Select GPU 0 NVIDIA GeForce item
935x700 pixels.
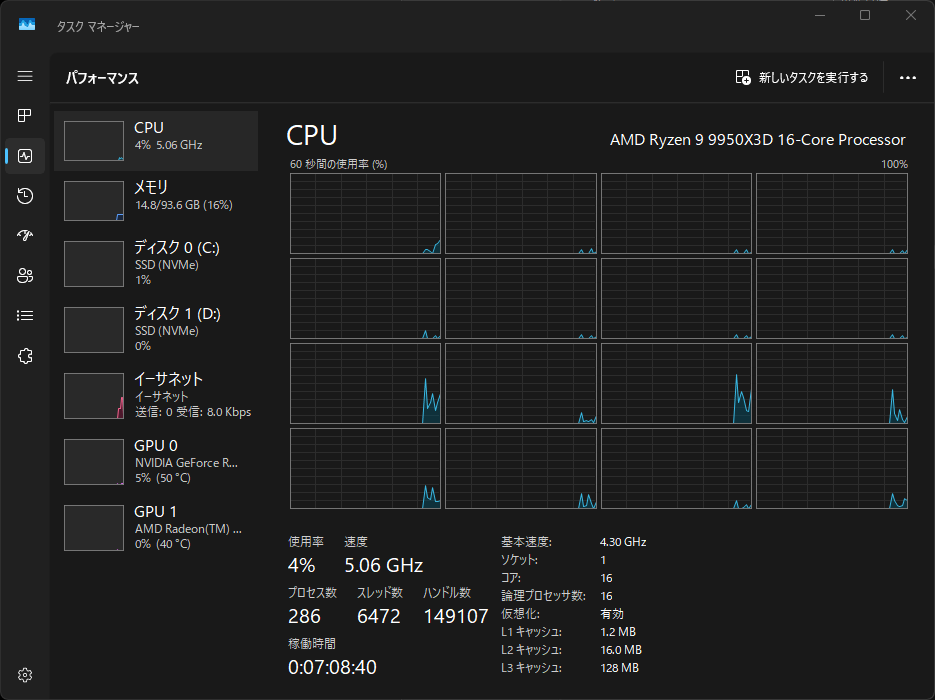click(156, 461)
